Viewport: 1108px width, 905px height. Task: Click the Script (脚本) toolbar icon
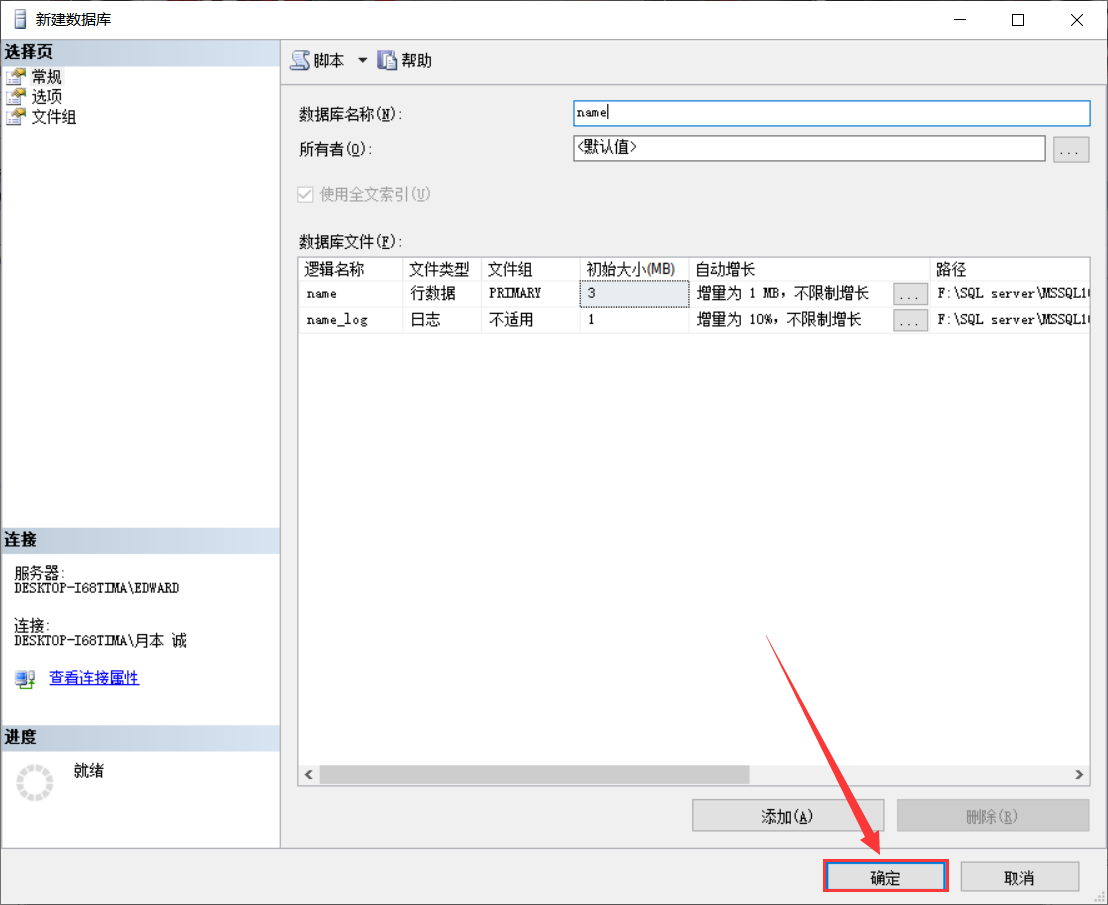point(300,61)
